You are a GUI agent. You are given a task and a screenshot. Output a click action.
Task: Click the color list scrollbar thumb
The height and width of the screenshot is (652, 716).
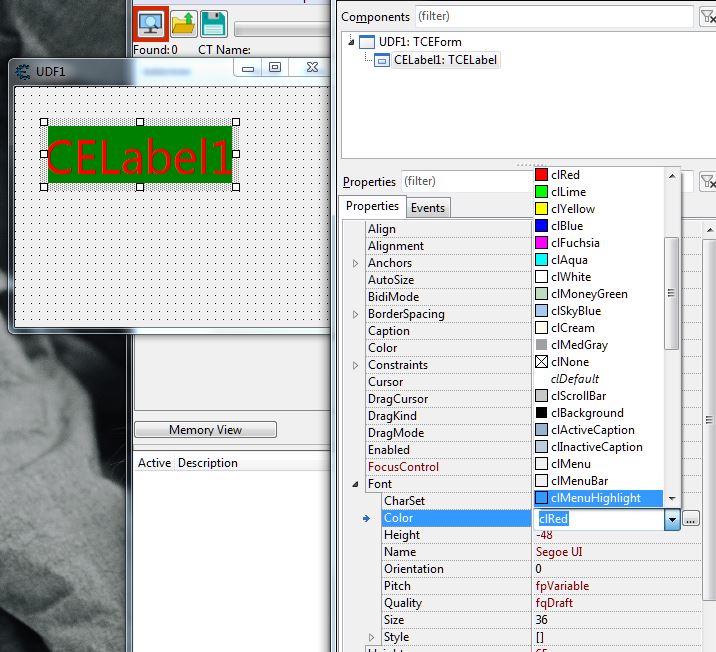point(671,293)
